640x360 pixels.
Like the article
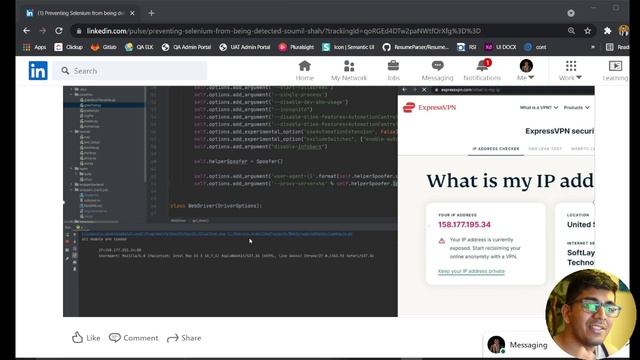[86, 338]
